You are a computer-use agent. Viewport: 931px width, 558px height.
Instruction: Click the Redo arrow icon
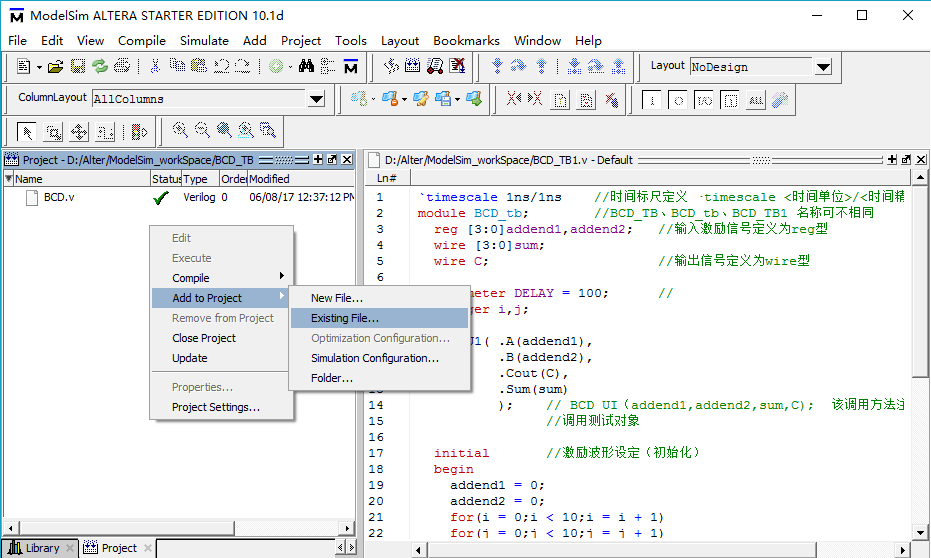pos(242,66)
